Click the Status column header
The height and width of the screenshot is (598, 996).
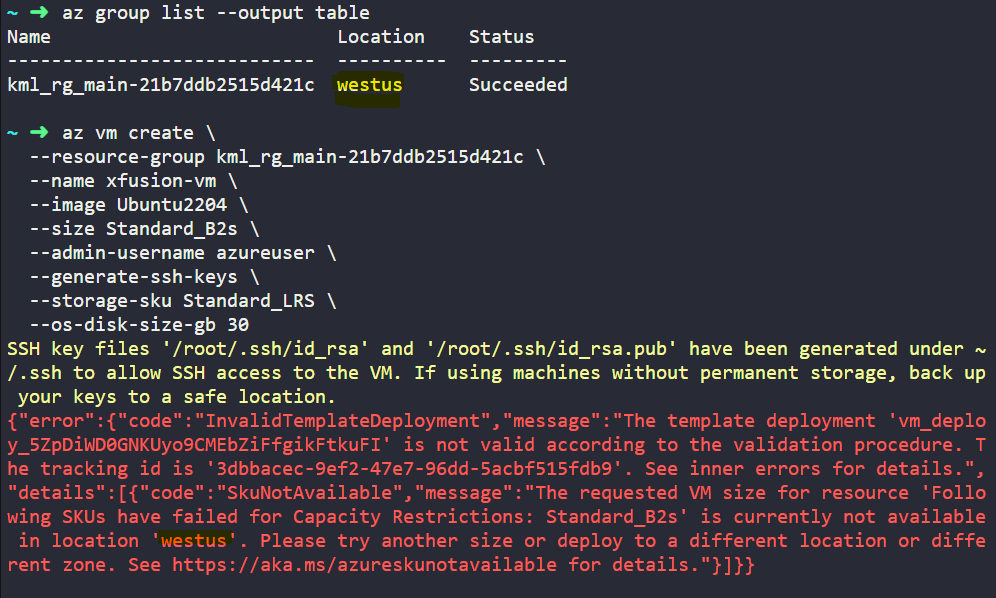pyautogui.click(x=501, y=37)
